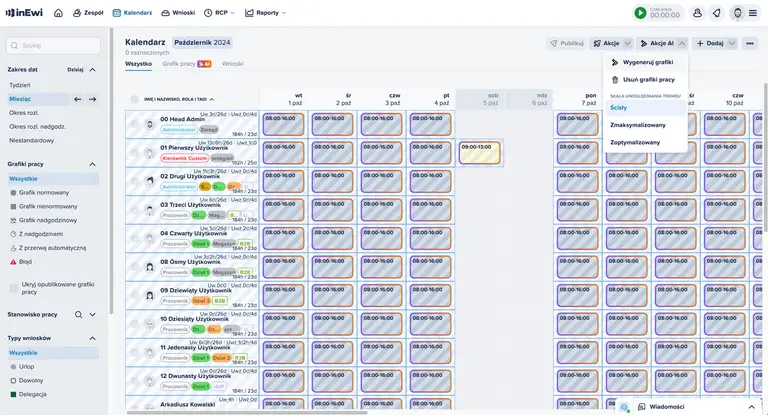Select Zmaksymalizowany from the AI menu
The height and width of the screenshot is (415, 768).
[637, 125]
